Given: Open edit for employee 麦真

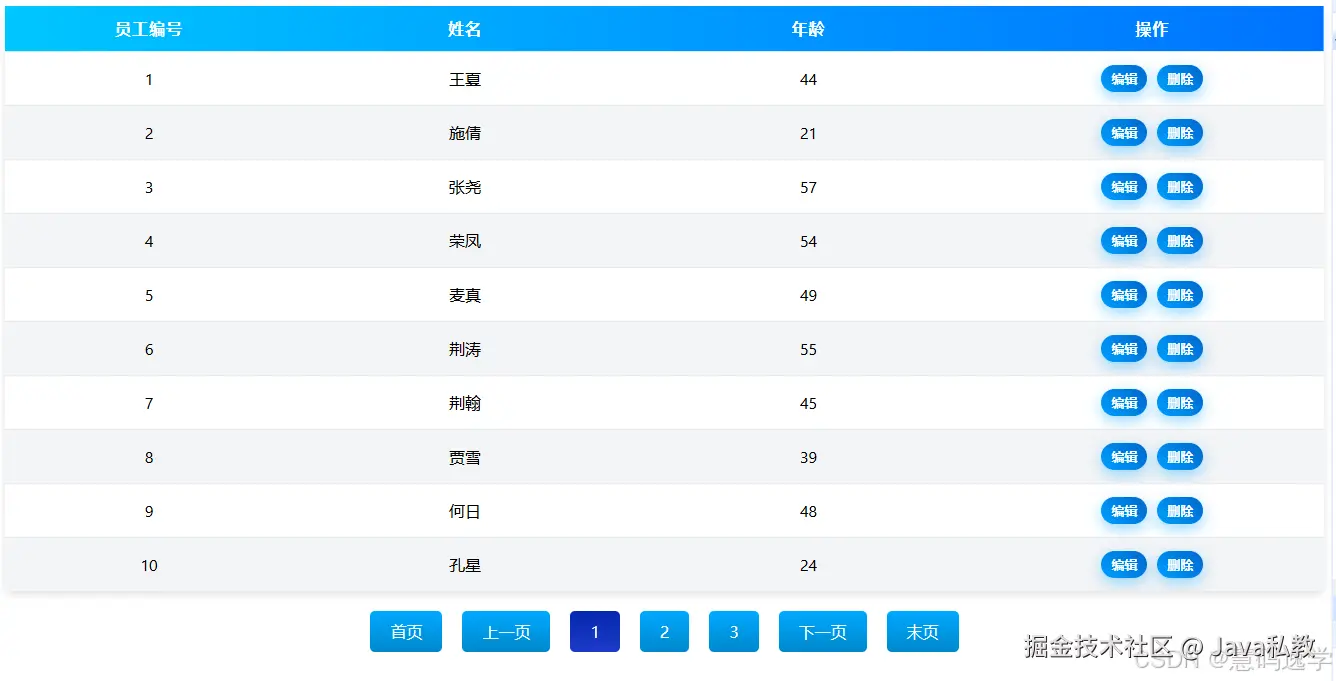Looking at the screenshot, I should [x=1124, y=295].
